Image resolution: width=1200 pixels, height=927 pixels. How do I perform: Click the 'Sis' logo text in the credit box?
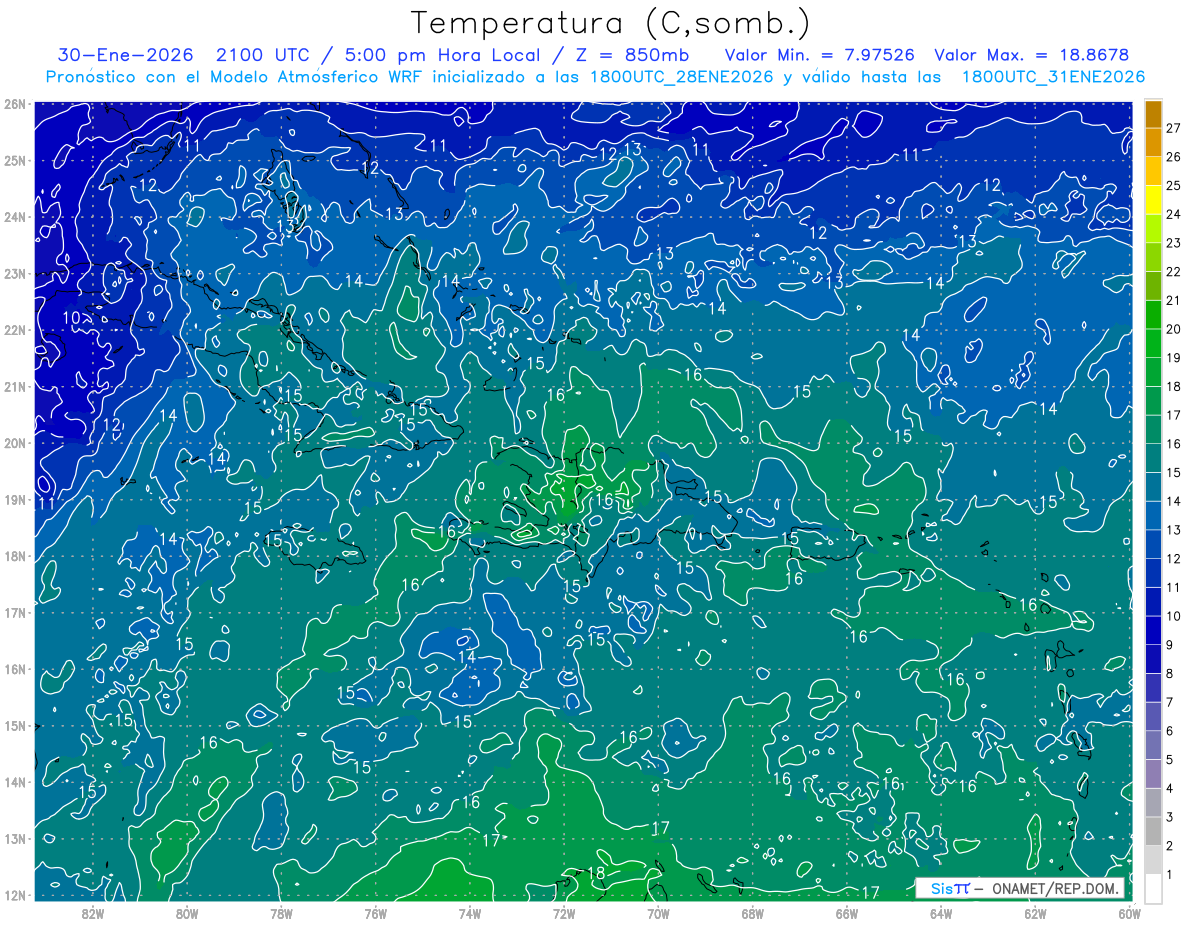coord(940,889)
